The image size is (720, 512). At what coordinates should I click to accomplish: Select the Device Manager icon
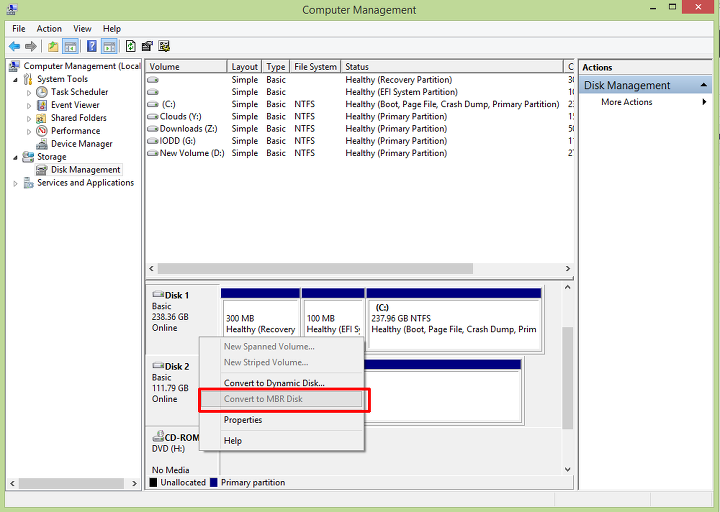(42, 144)
